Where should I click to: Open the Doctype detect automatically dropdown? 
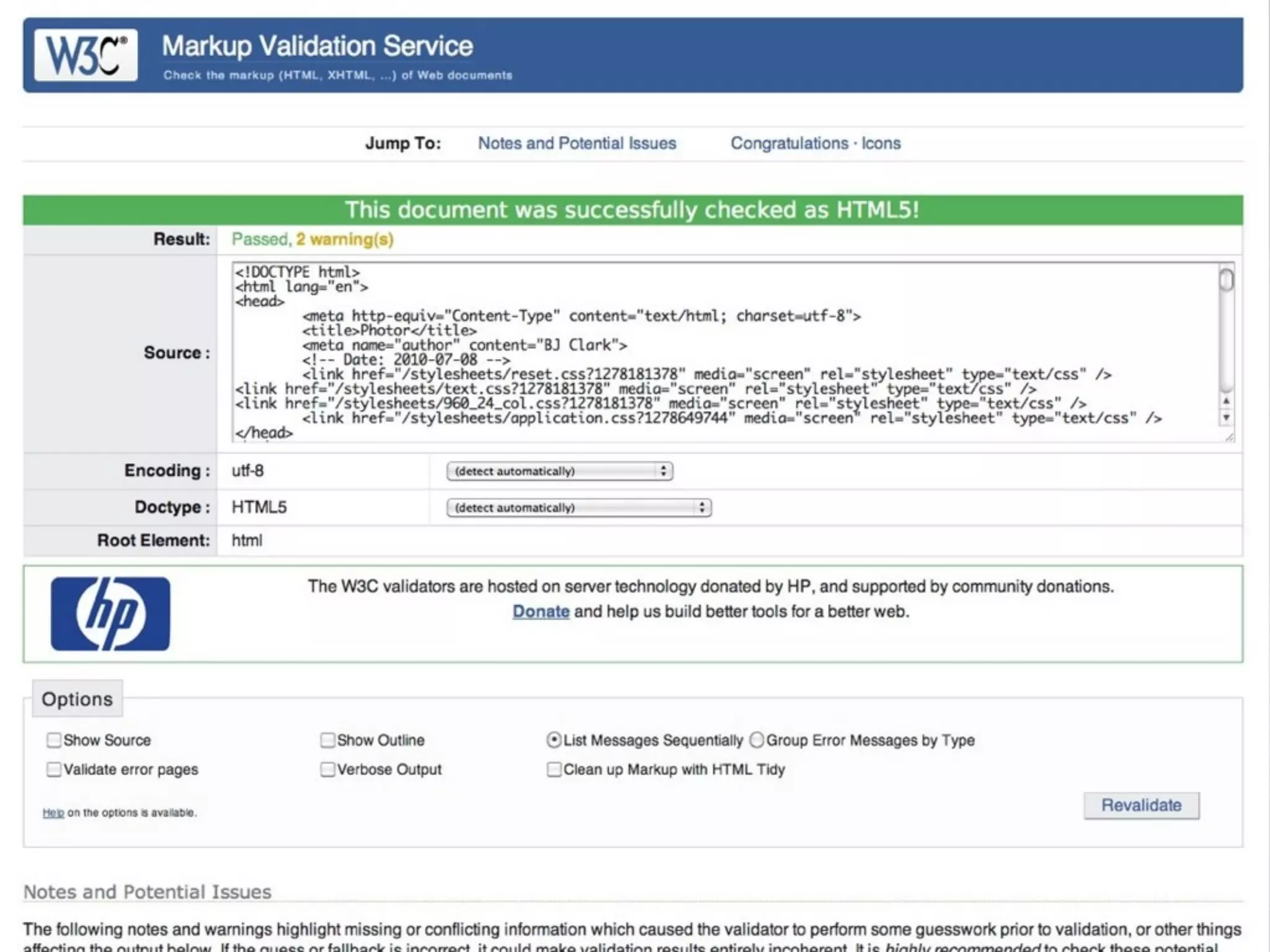[579, 508]
